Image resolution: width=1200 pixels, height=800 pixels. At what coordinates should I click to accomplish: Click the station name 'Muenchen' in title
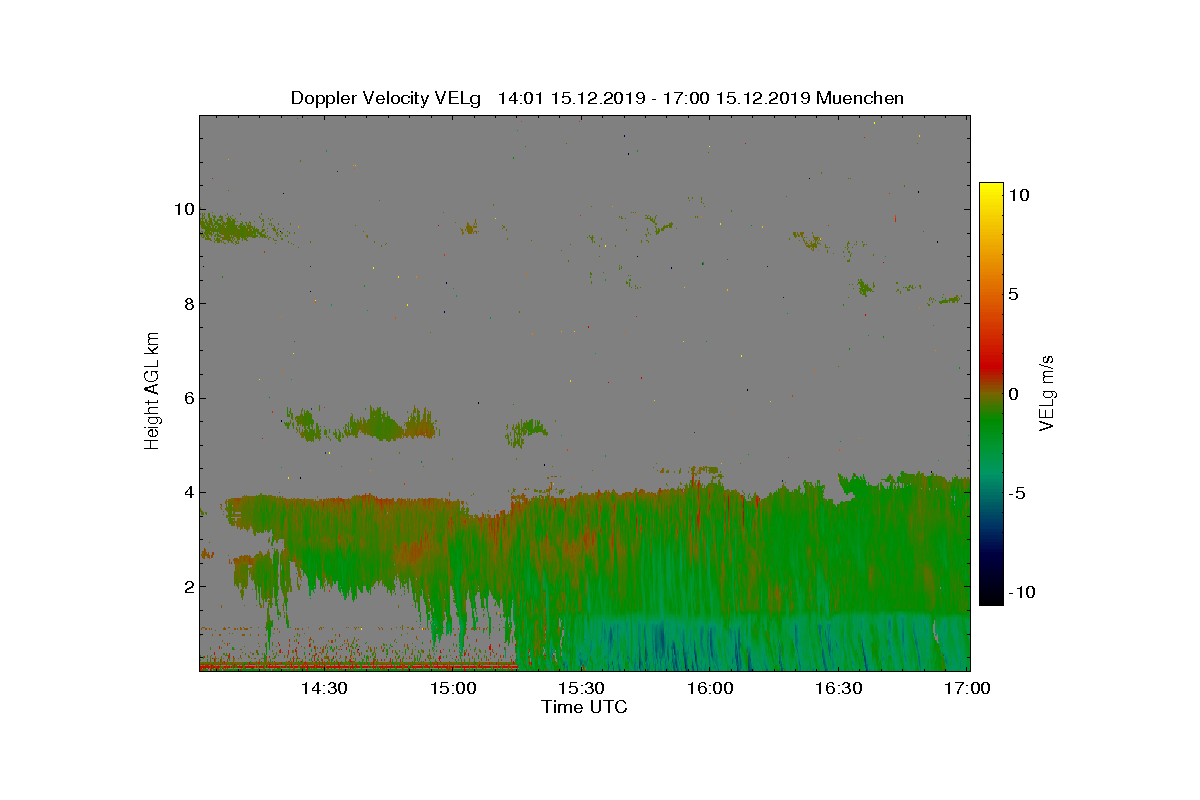pyautogui.click(x=860, y=98)
